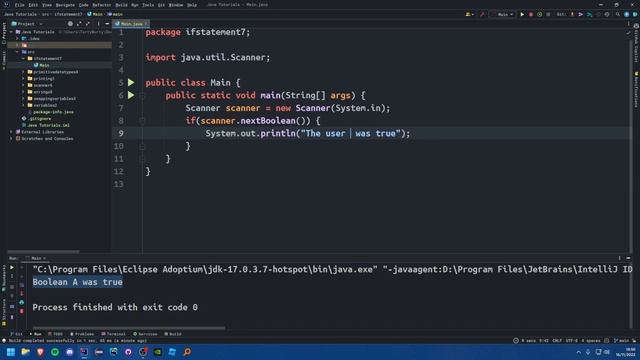Click the Select Opened File target icon in Project panel
This screenshot has height=360, width=640.
[x=70, y=24]
